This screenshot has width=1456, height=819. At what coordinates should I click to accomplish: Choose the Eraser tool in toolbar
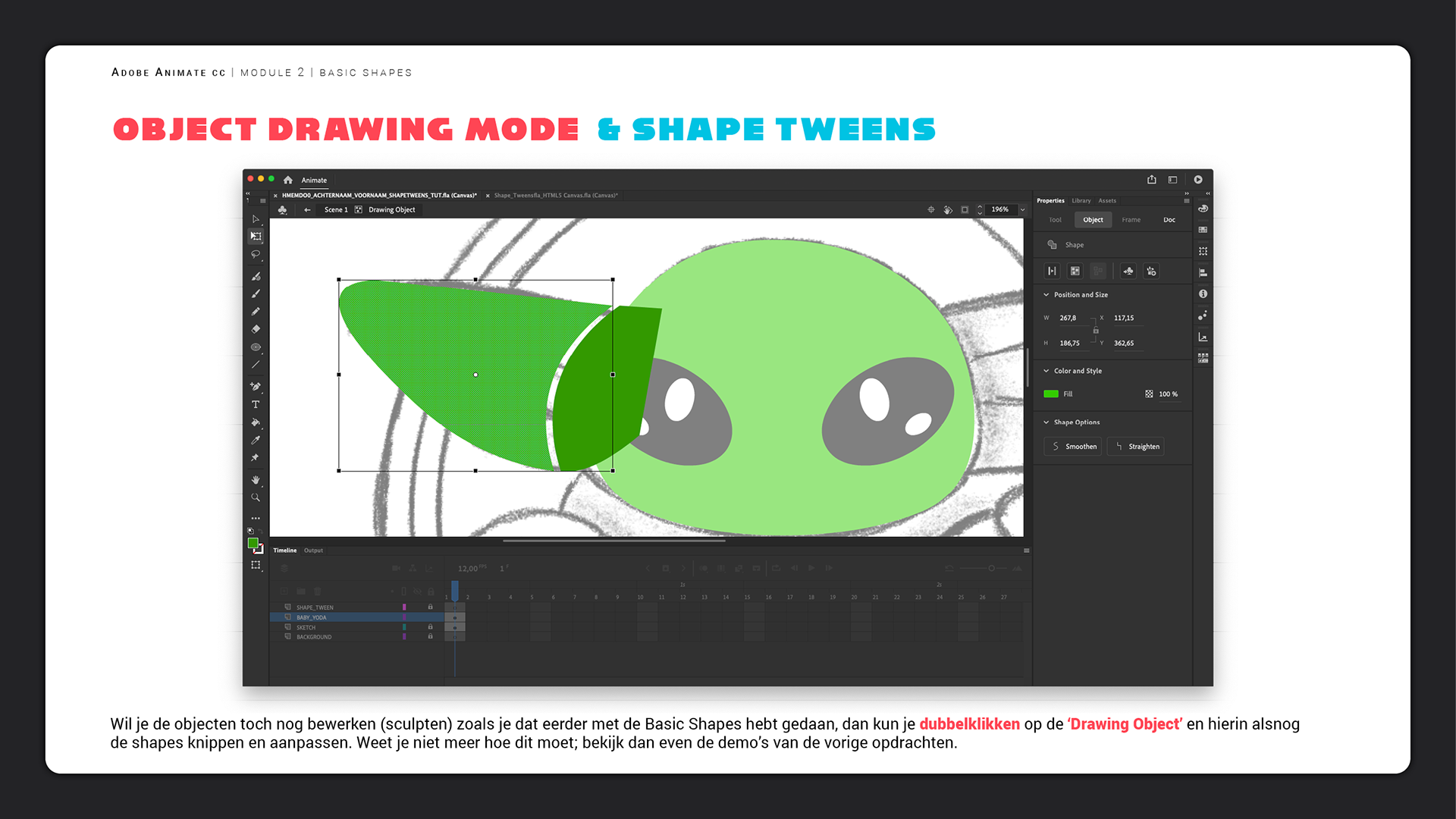(x=256, y=329)
